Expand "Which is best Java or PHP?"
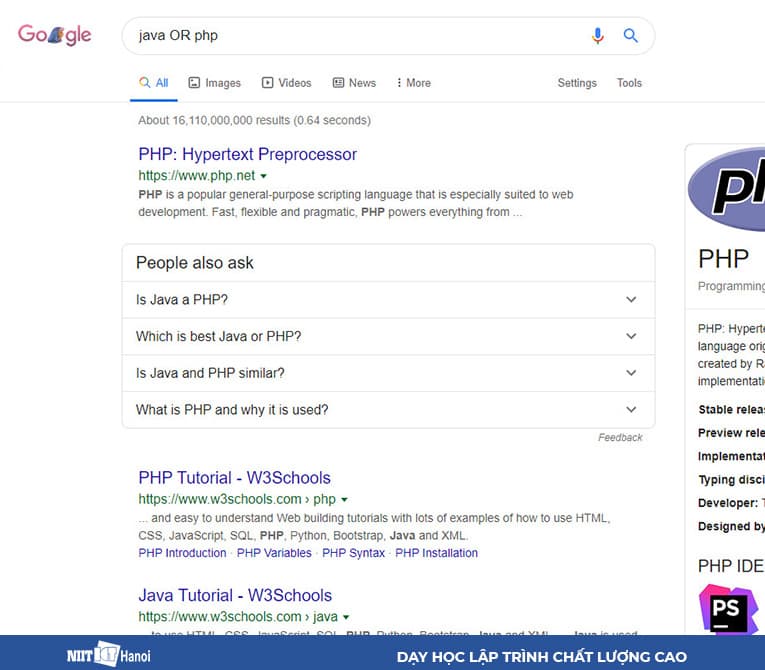 (387, 337)
